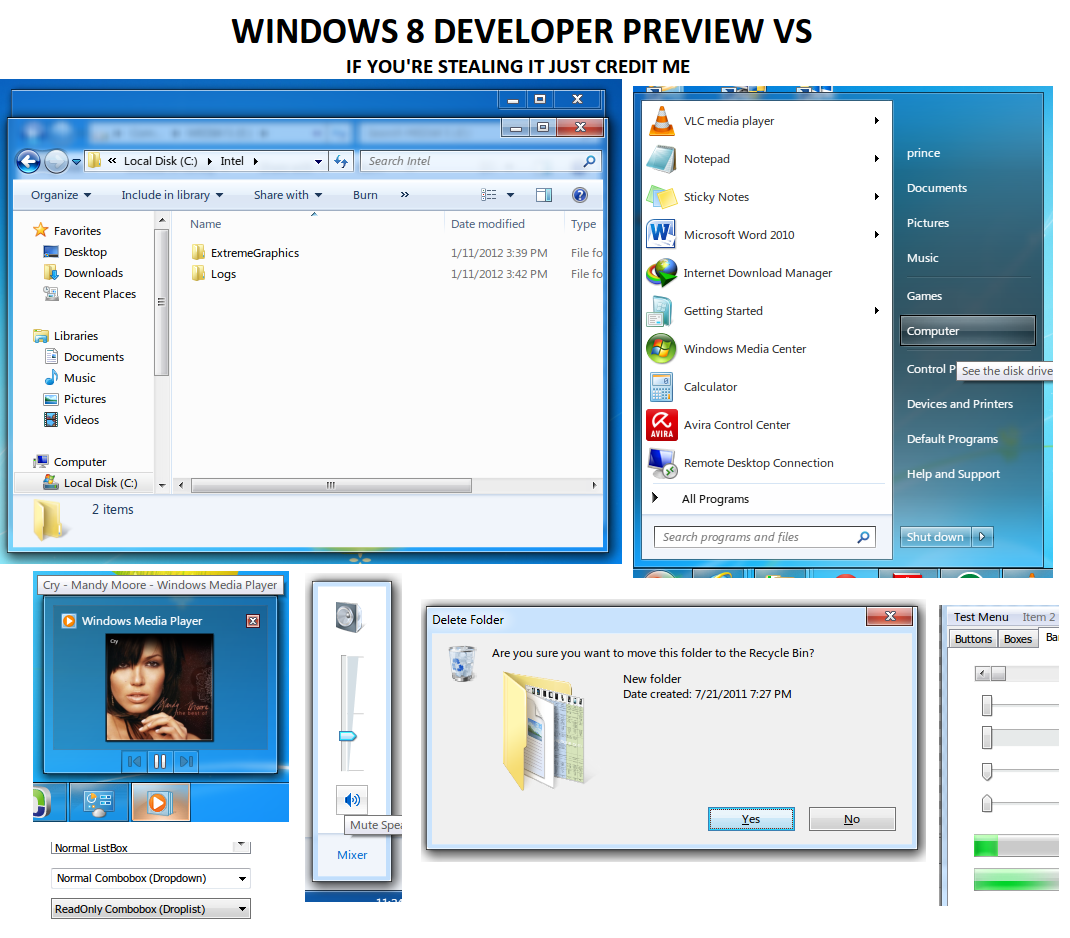Select the Buttons tab
This screenshot has width=1070, height=938.
point(972,638)
